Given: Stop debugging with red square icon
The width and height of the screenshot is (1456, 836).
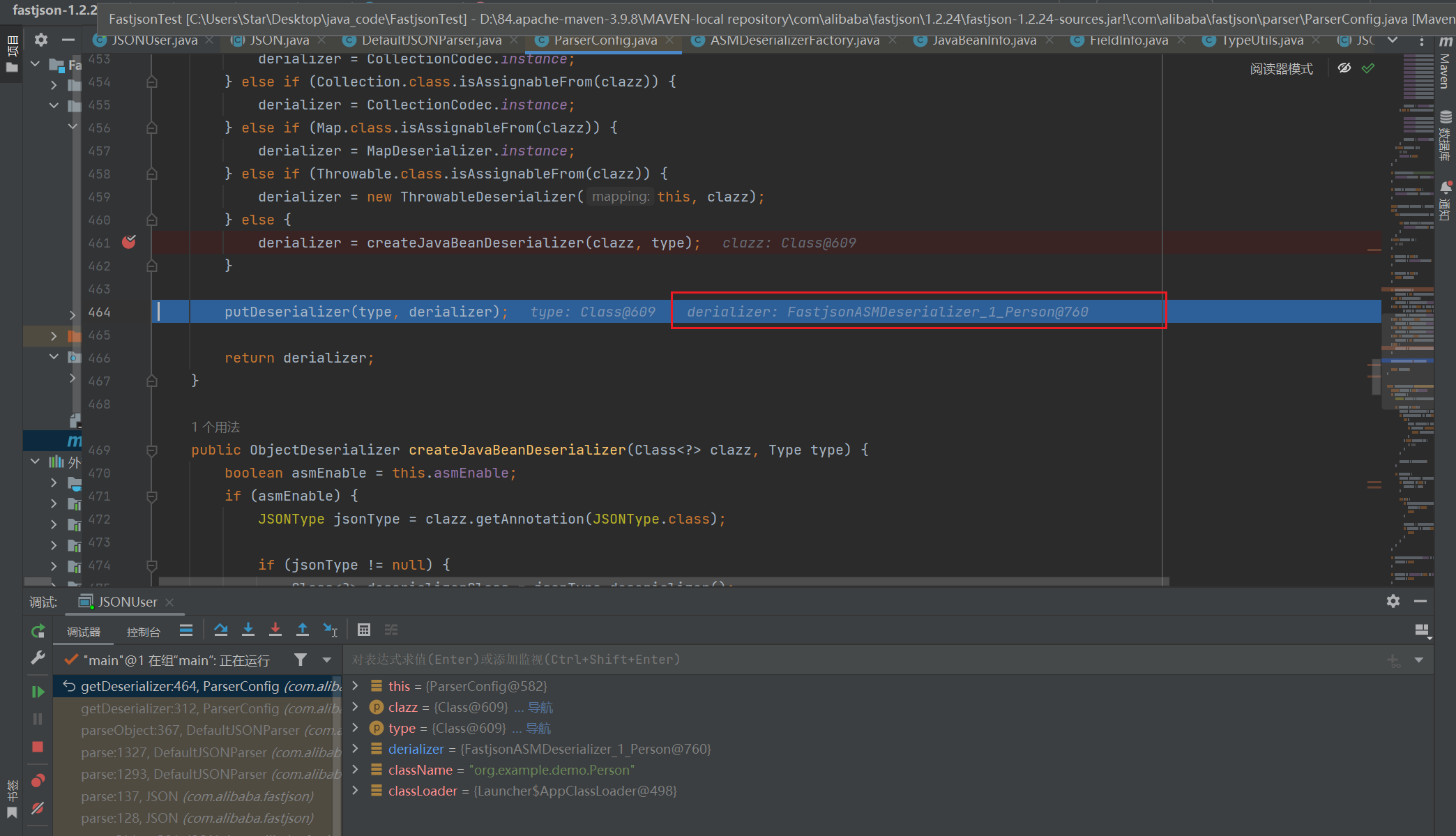Looking at the screenshot, I should [38, 747].
